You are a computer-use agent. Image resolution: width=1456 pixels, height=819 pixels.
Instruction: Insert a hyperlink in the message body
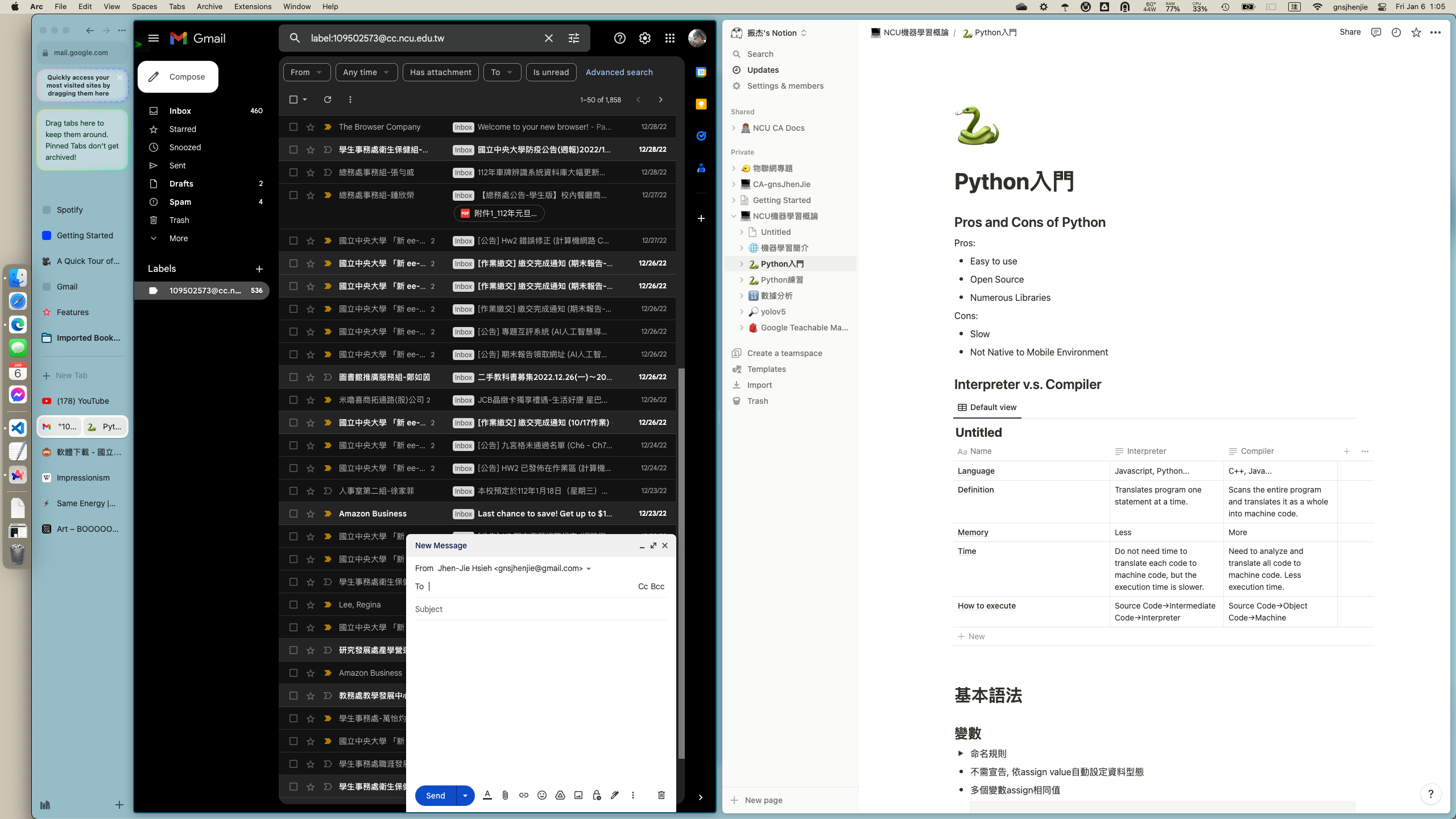(523, 795)
